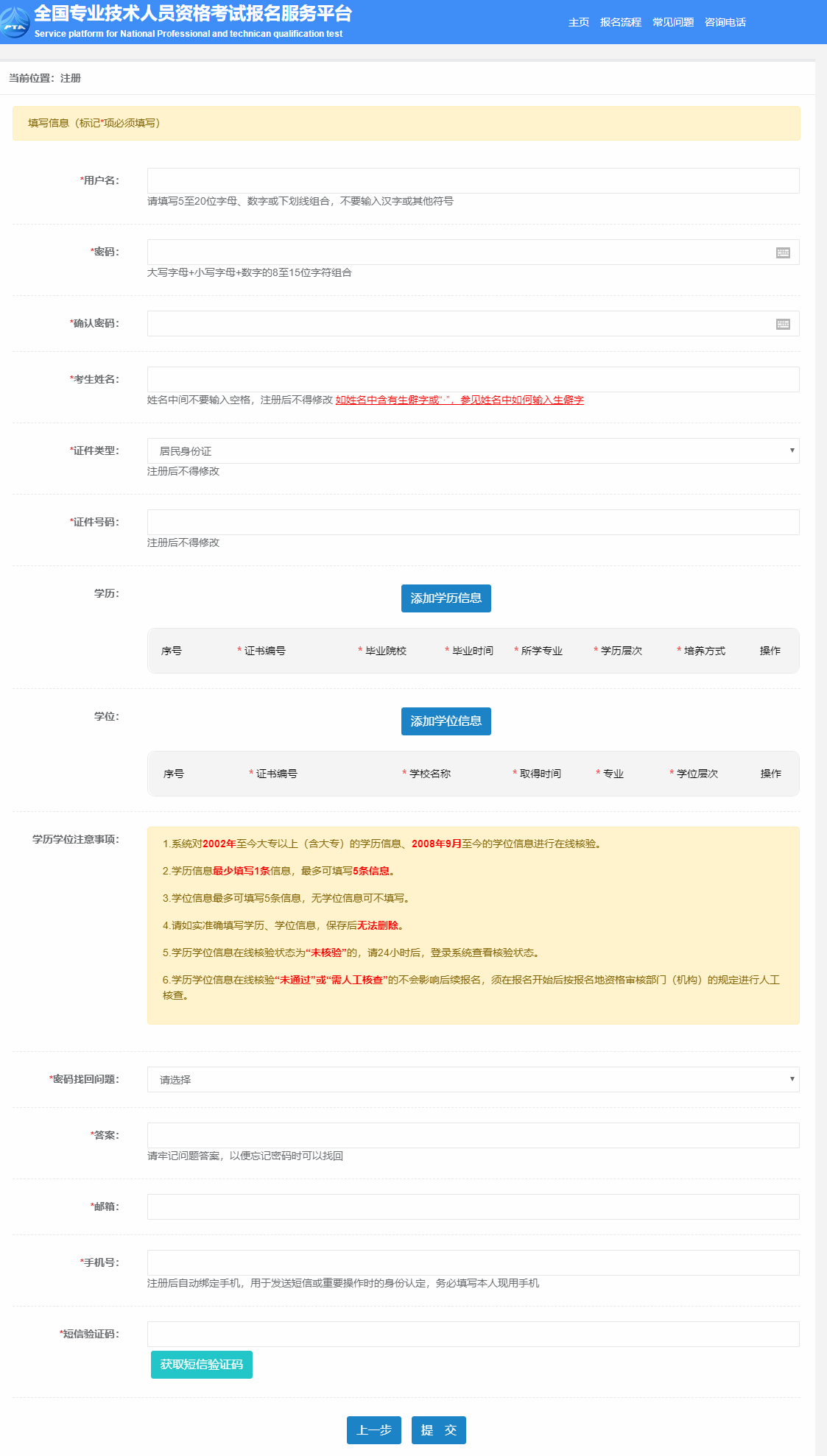Go to 报名流程 in top navigation

click(621, 22)
